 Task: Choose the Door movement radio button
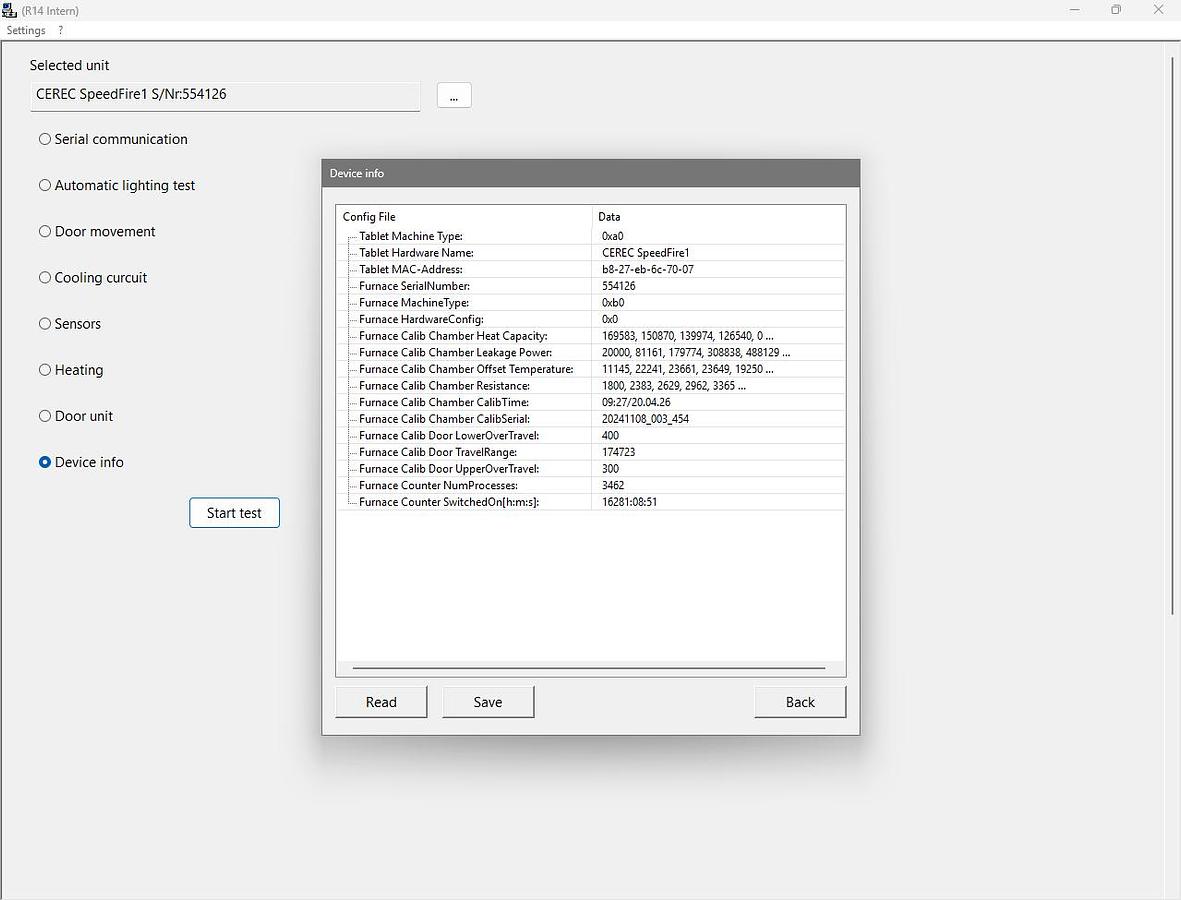tap(45, 231)
